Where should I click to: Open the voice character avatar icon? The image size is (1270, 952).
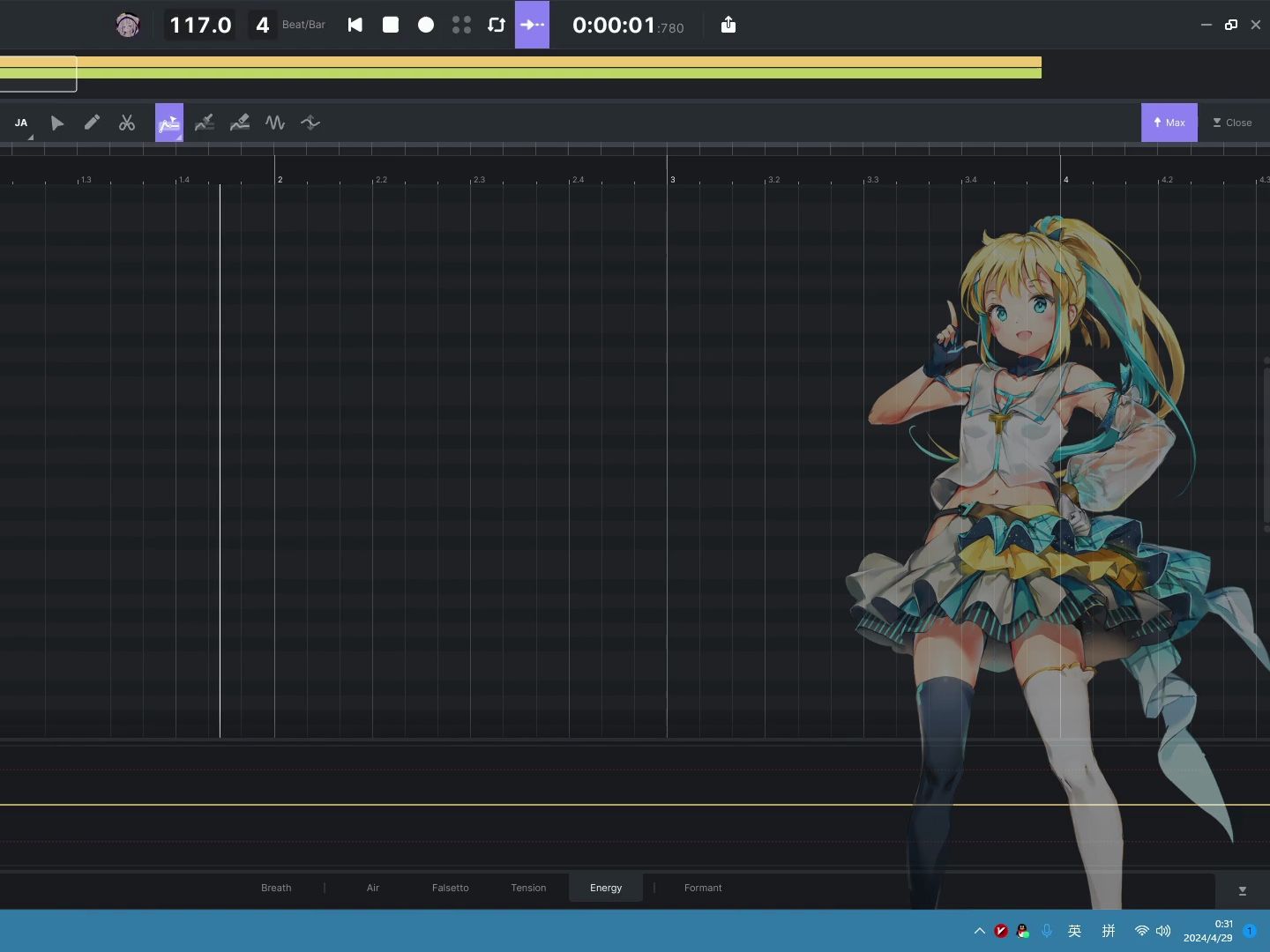128,25
